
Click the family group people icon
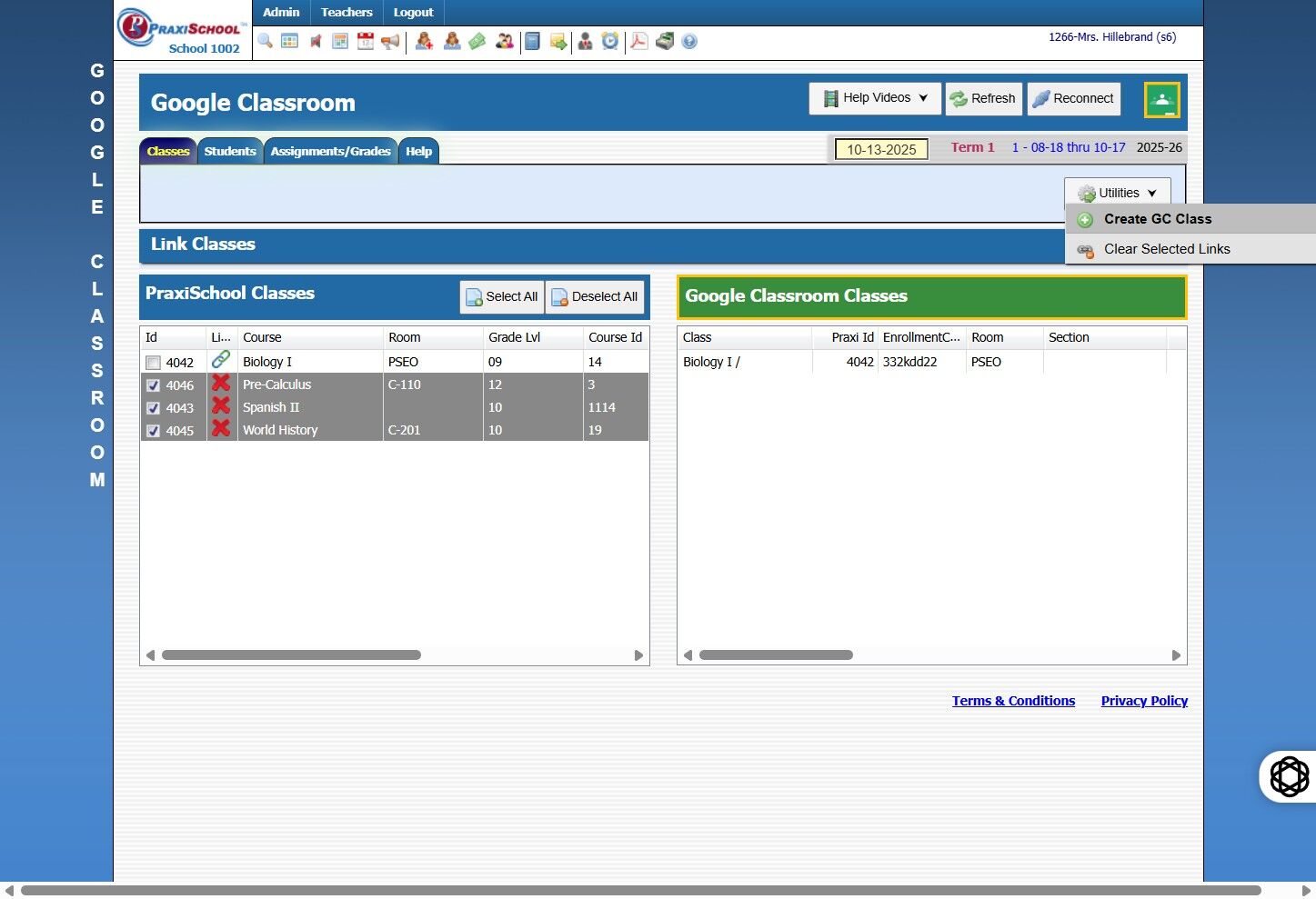505,41
